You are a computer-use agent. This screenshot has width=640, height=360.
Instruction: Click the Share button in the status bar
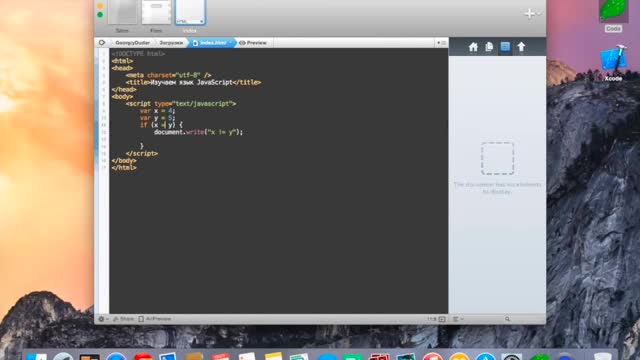pos(123,319)
